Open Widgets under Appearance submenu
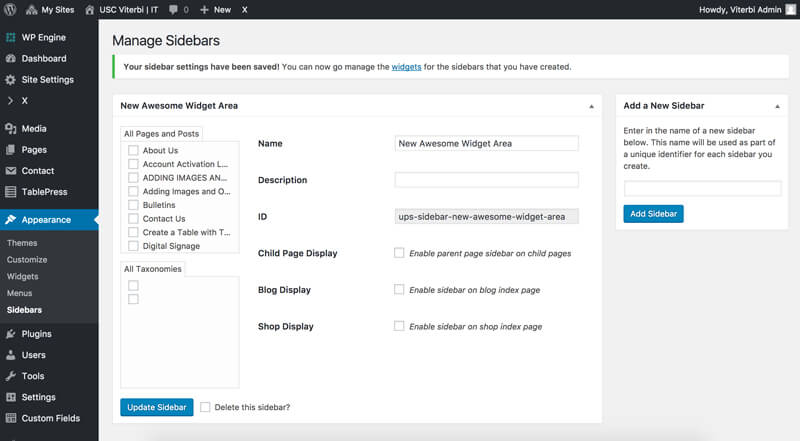The height and width of the screenshot is (441, 800). 22,276
